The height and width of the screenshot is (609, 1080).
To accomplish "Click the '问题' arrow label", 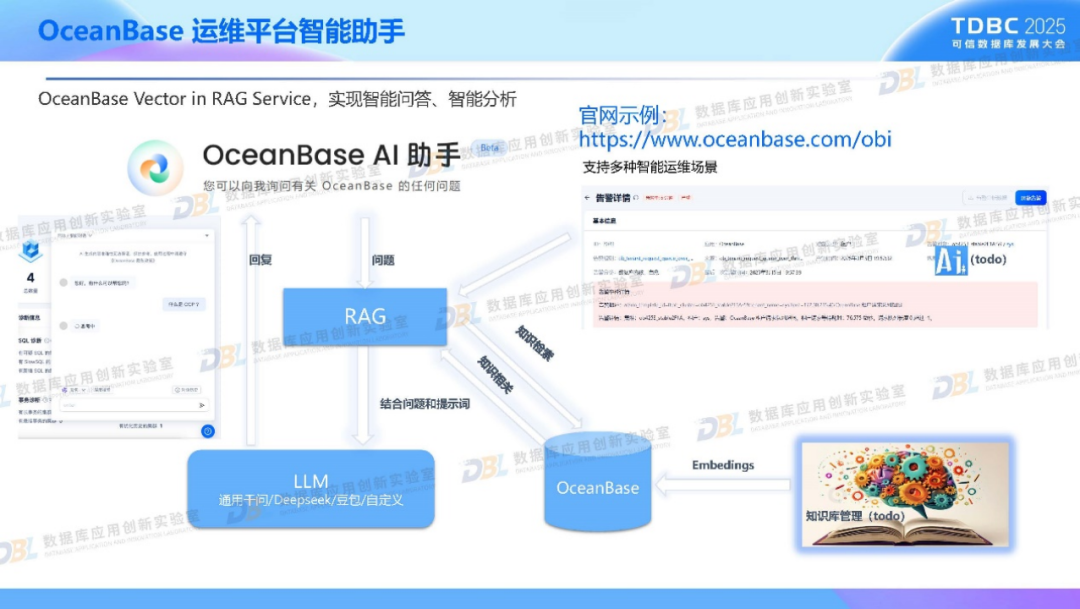I will point(383,260).
